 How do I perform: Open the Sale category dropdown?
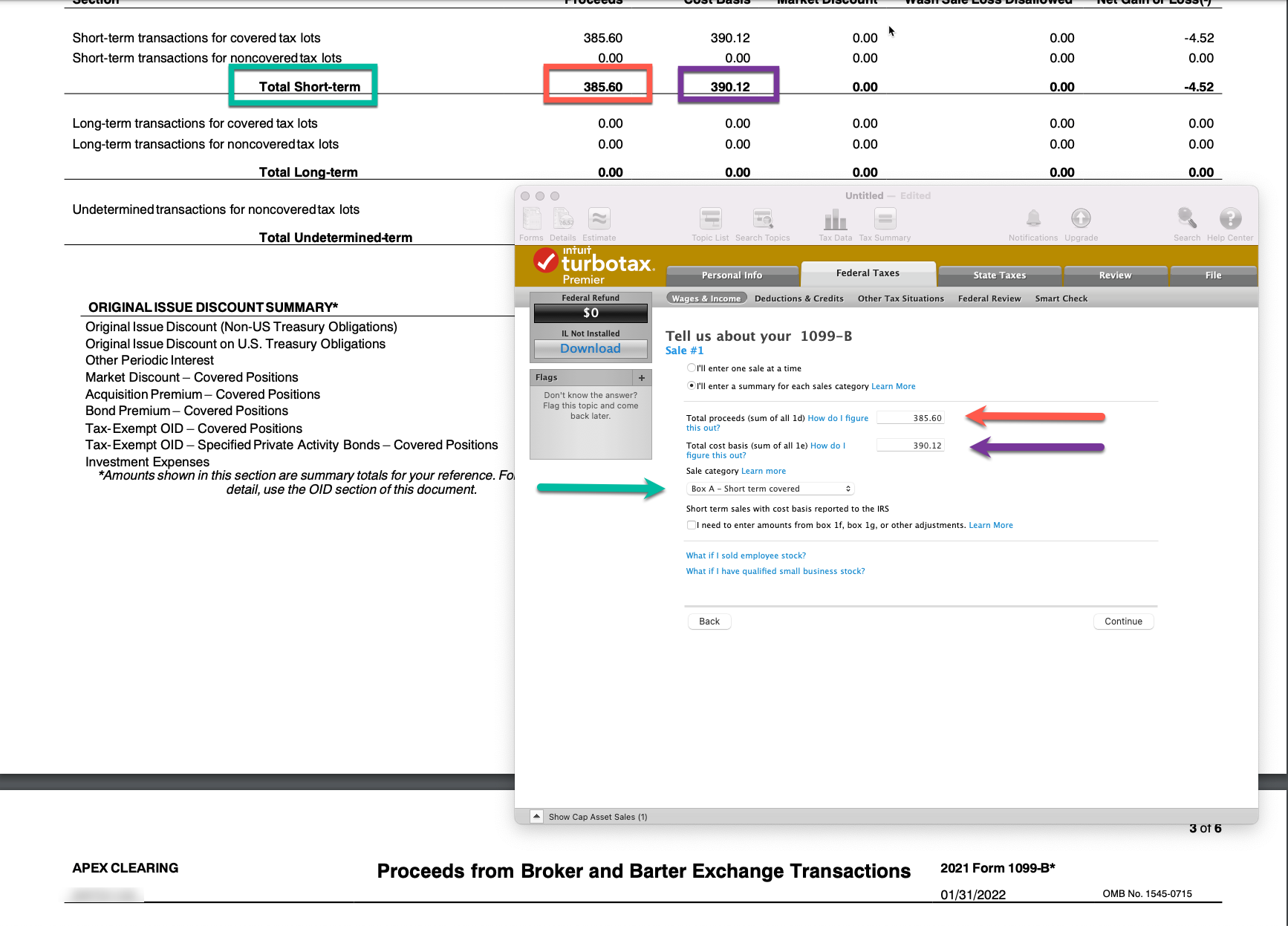[x=770, y=488]
